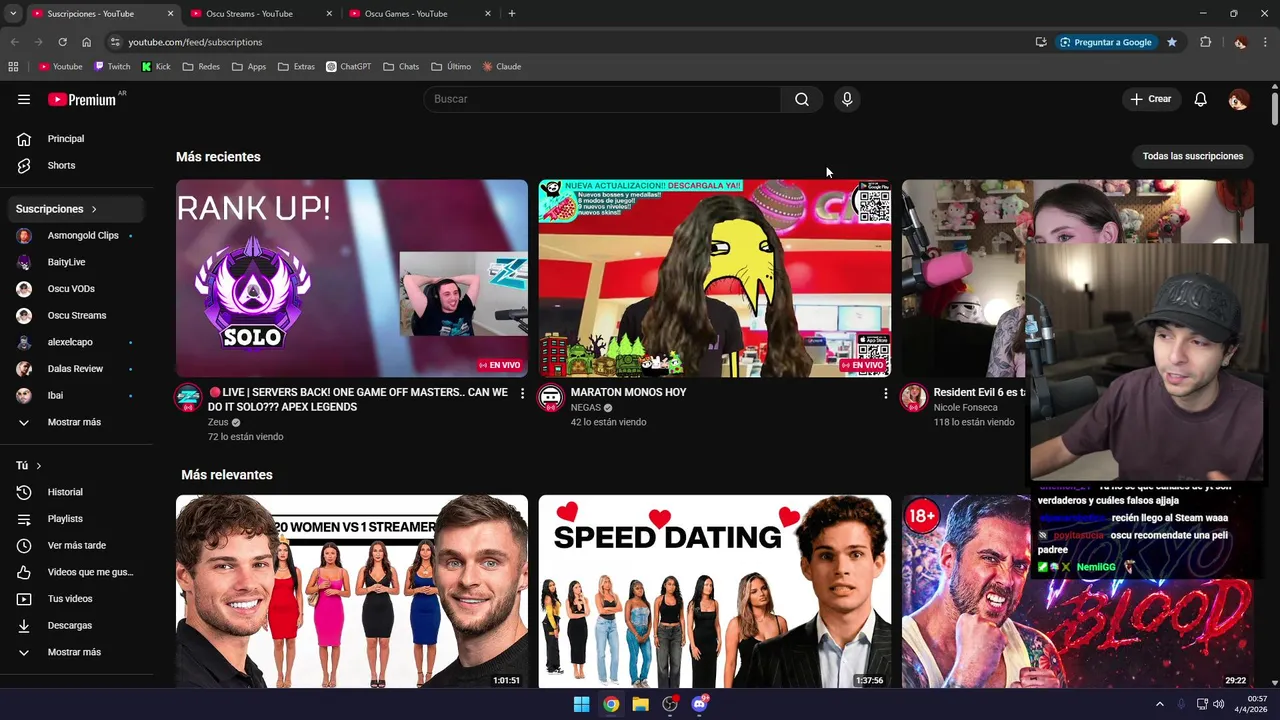Open the 20 Women vs 1 Streamer thumbnail
Screen dimensions: 1280x720
pos(352,591)
